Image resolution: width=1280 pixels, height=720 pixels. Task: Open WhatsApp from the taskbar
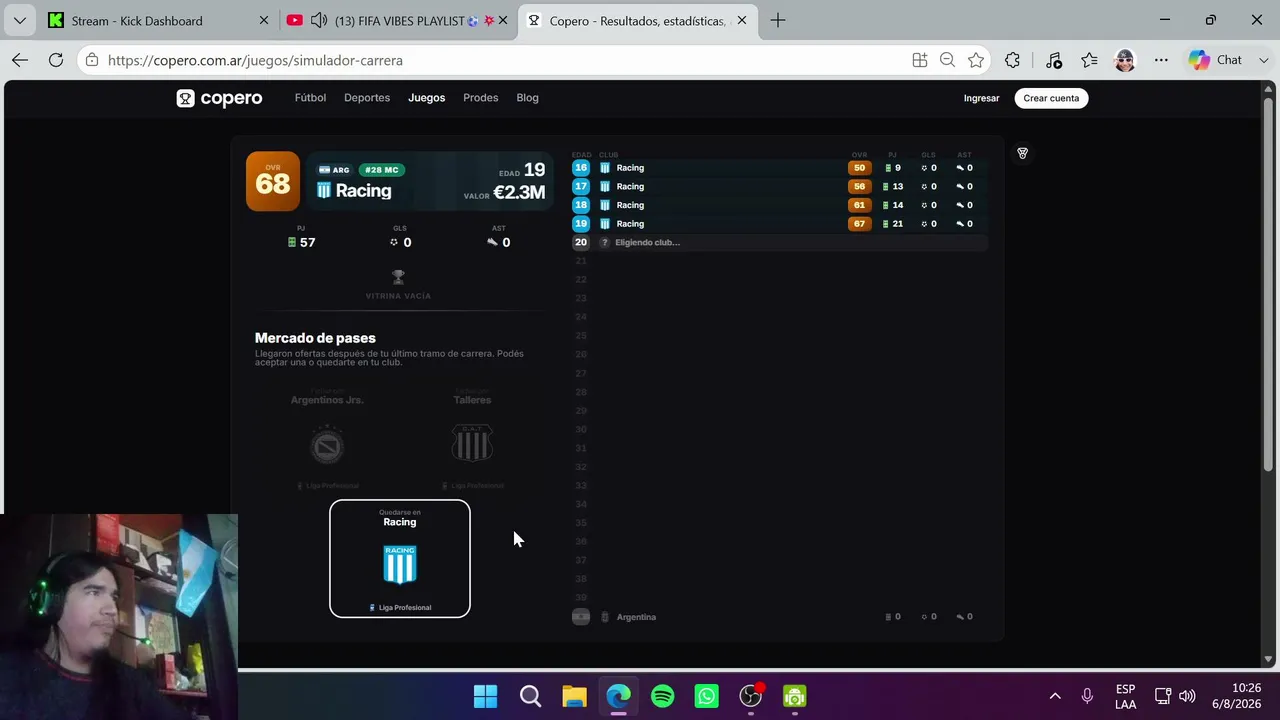pyautogui.click(x=706, y=696)
